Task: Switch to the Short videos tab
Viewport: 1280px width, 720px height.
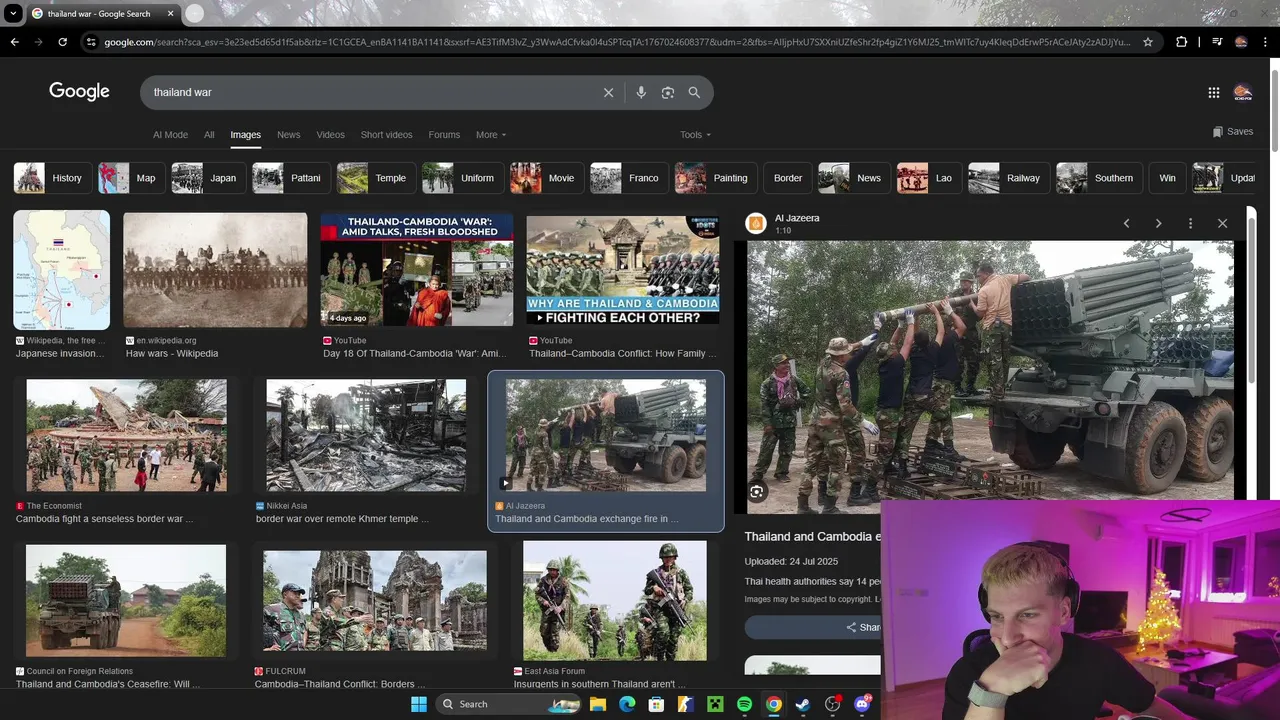Action: [386, 135]
